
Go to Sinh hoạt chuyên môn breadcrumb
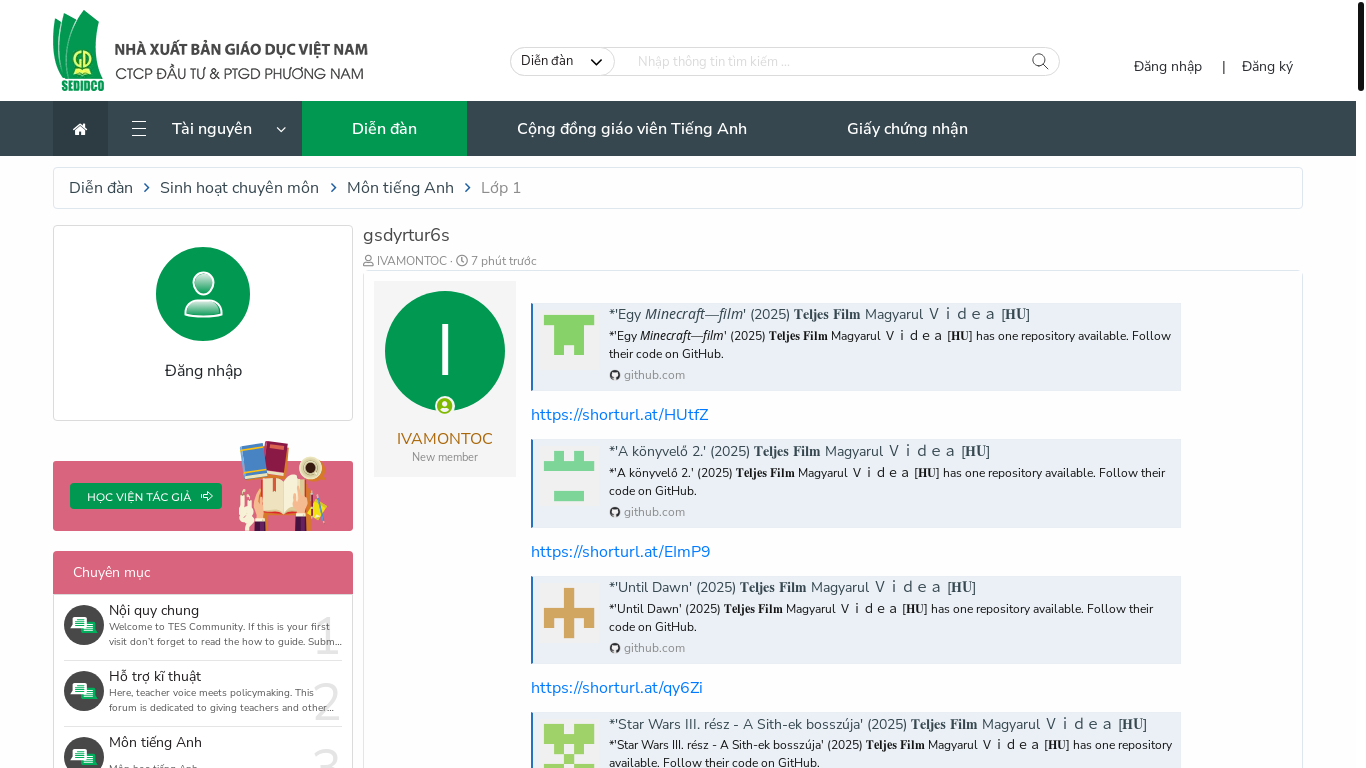pyautogui.click(x=239, y=188)
